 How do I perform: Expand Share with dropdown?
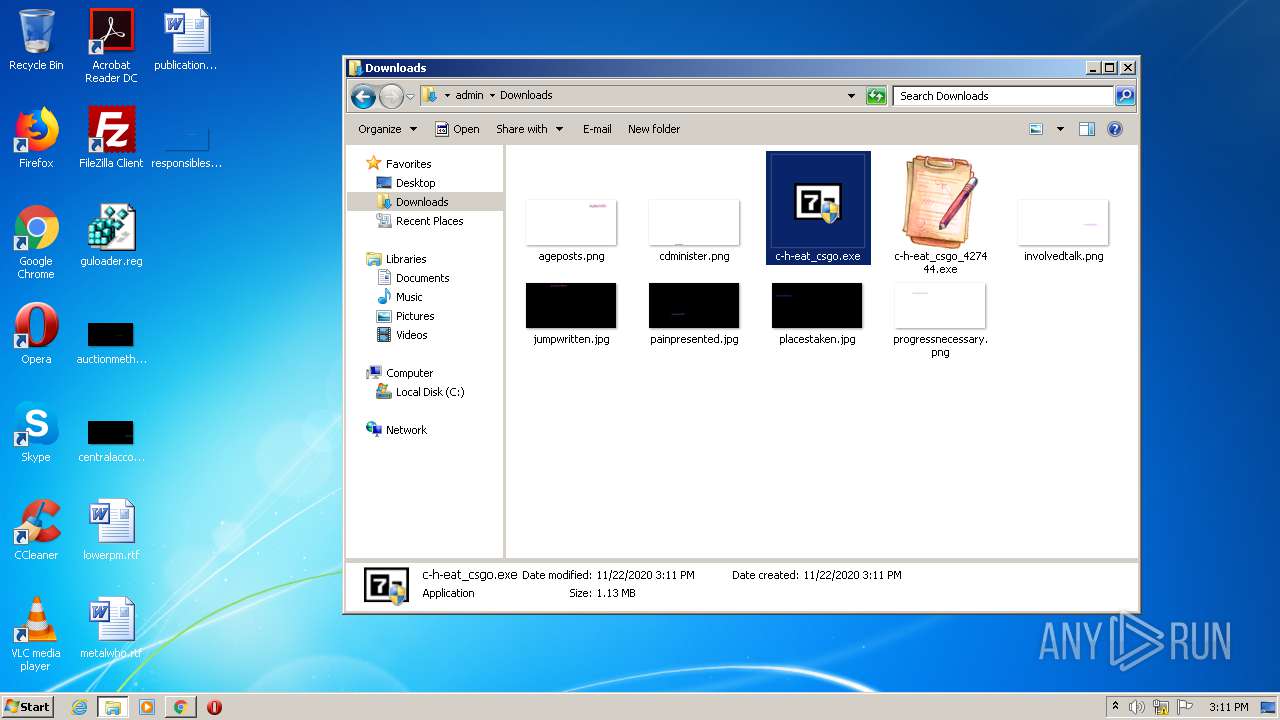[530, 129]
